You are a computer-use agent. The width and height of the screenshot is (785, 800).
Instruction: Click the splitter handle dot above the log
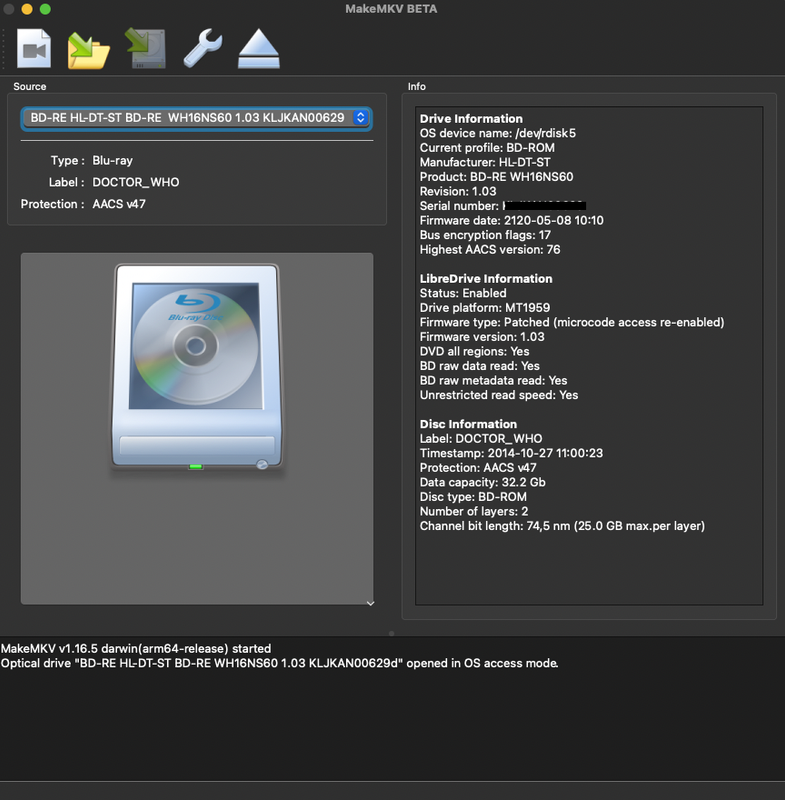pyautogui.click(x=391, y=634)
